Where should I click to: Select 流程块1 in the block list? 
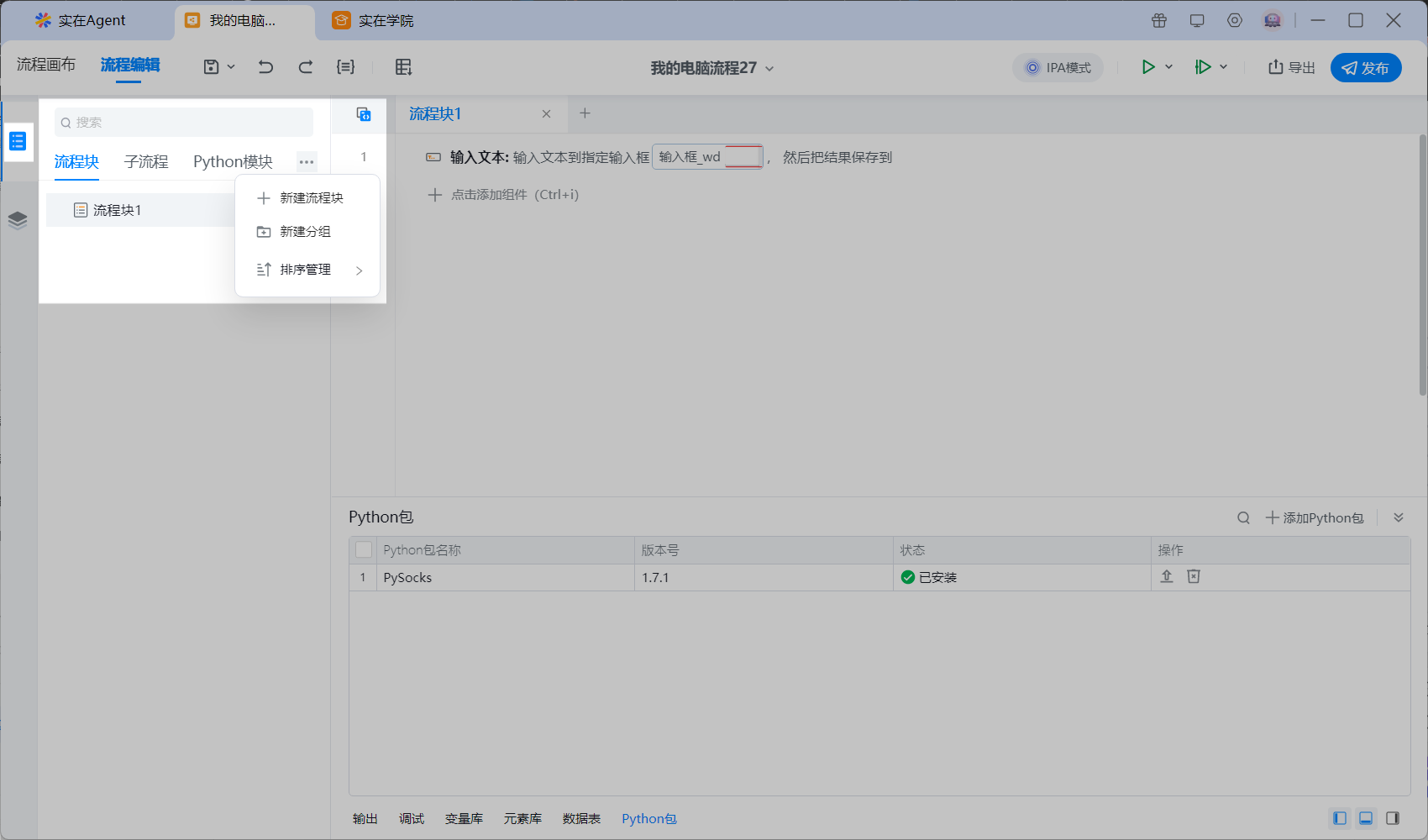(x=141, y=210)
